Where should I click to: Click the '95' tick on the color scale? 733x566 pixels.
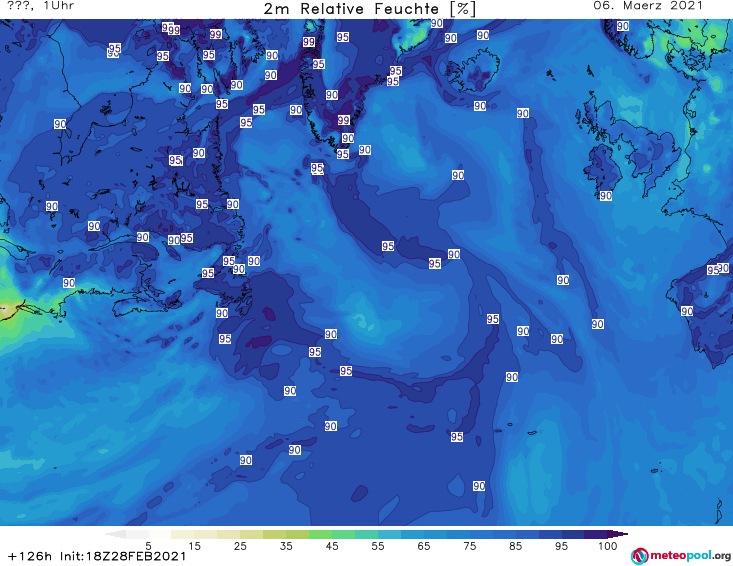(x=561, y=546)
